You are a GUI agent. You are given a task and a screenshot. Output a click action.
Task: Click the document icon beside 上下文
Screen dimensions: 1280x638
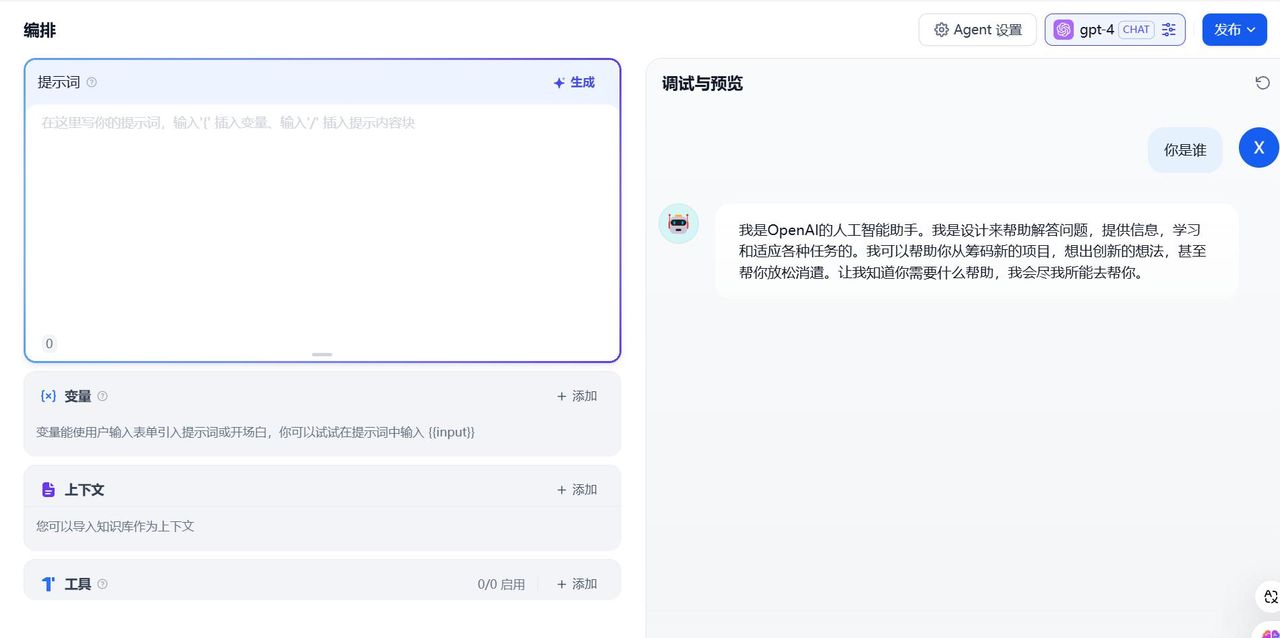(x=48, y=489)
